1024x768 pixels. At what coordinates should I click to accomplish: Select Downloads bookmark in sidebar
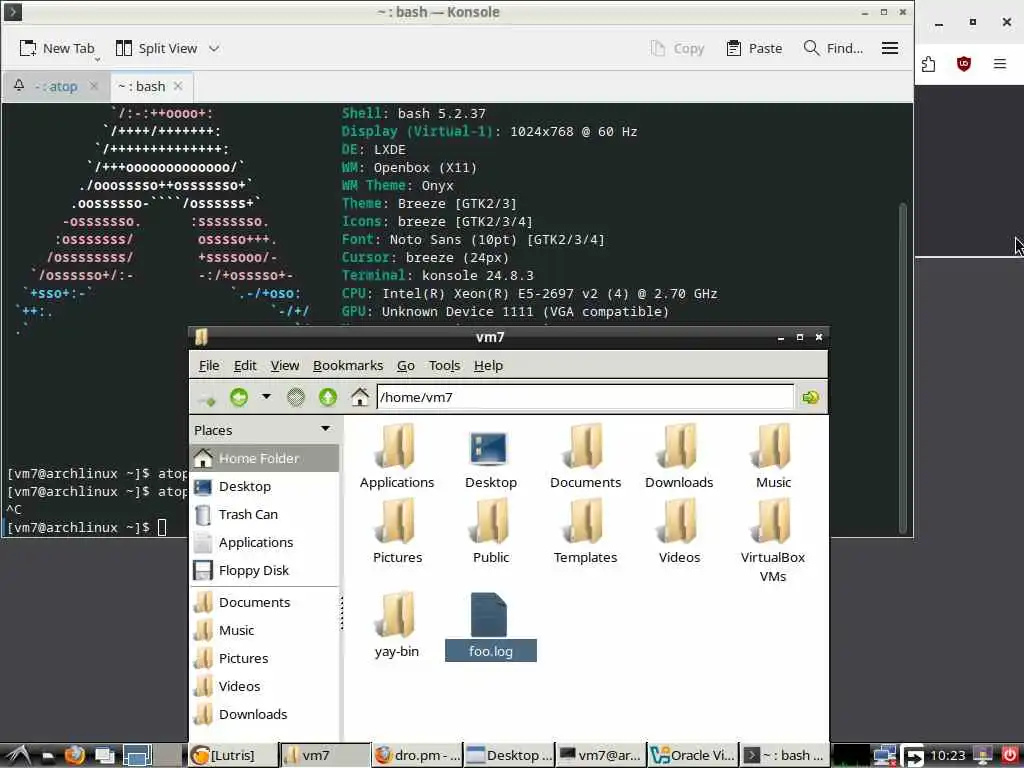point(264,715)
